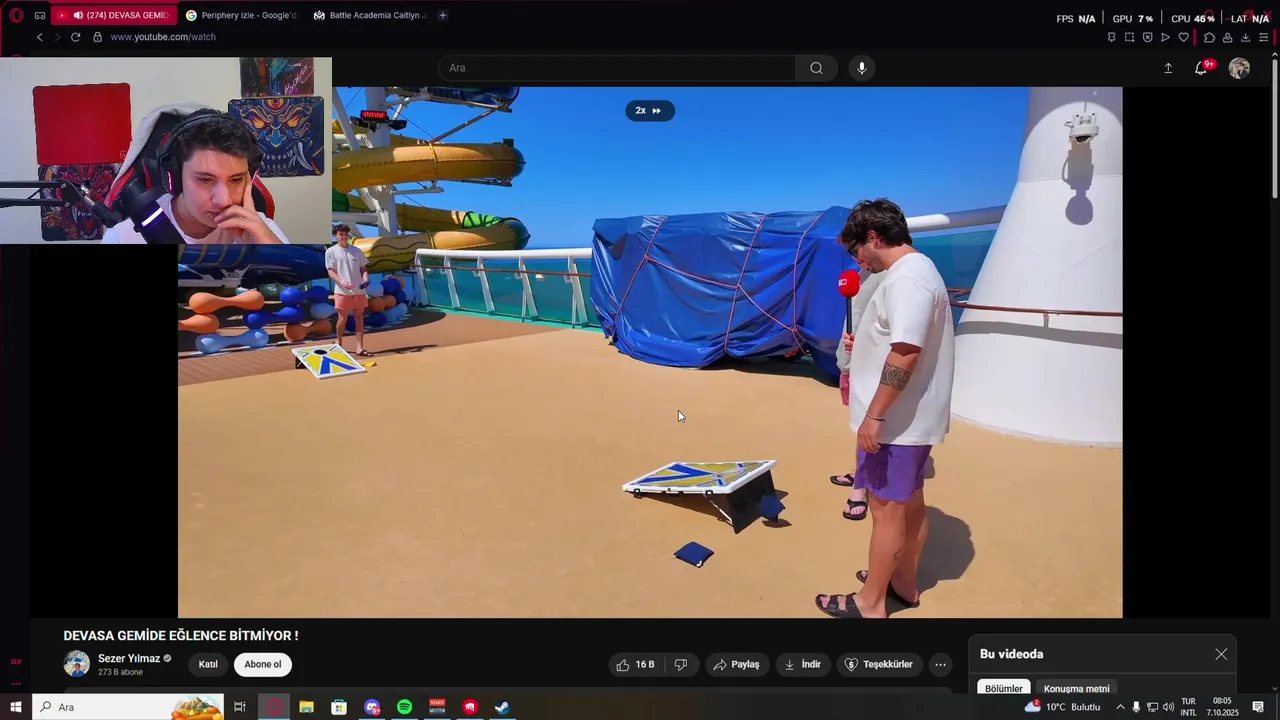Switch to the DEVASA GEMİDE YouTube tab
Image resolution: width=1280 pixels, height=720 pixels.
pyautogui.click(x=112, y=15)
